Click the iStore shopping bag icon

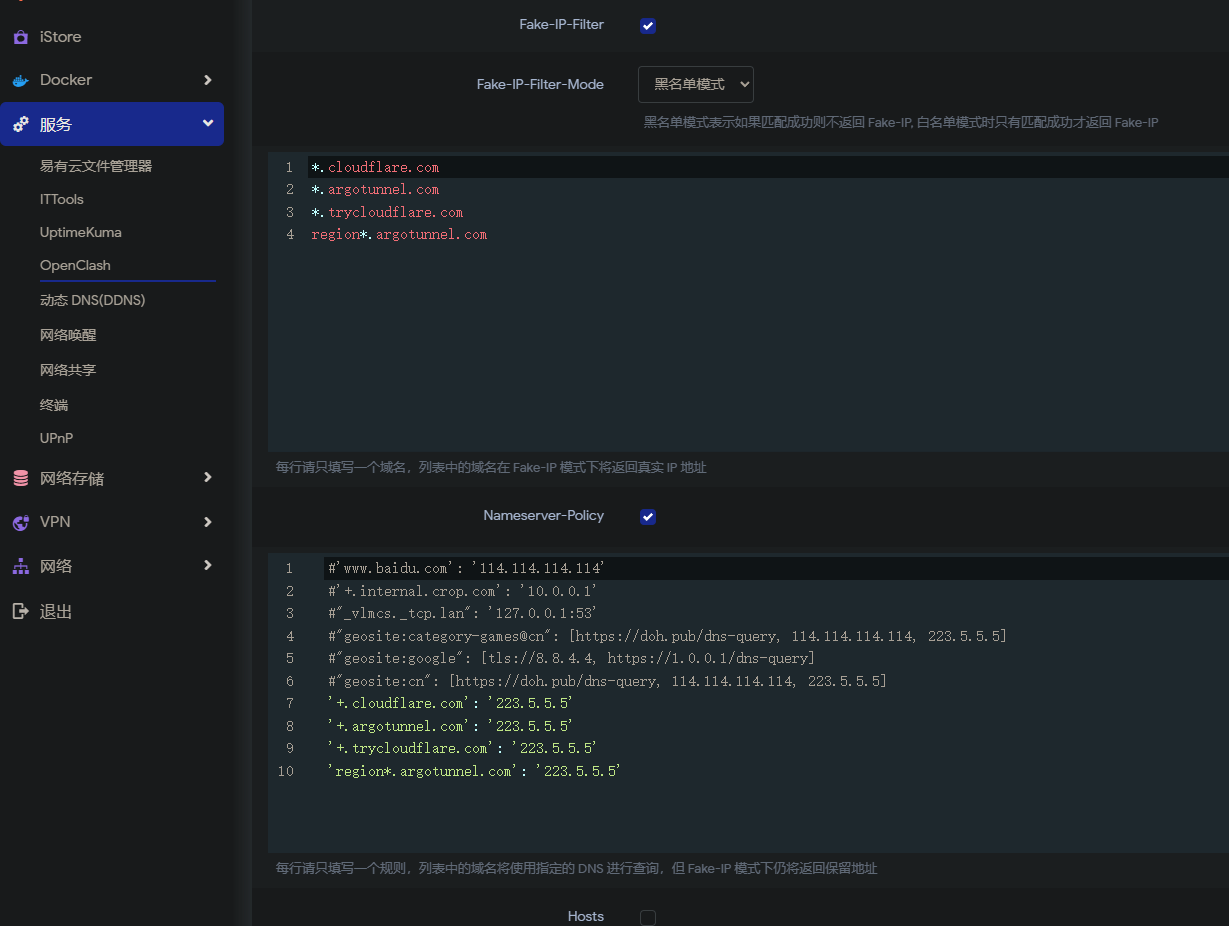coord(20,37)
